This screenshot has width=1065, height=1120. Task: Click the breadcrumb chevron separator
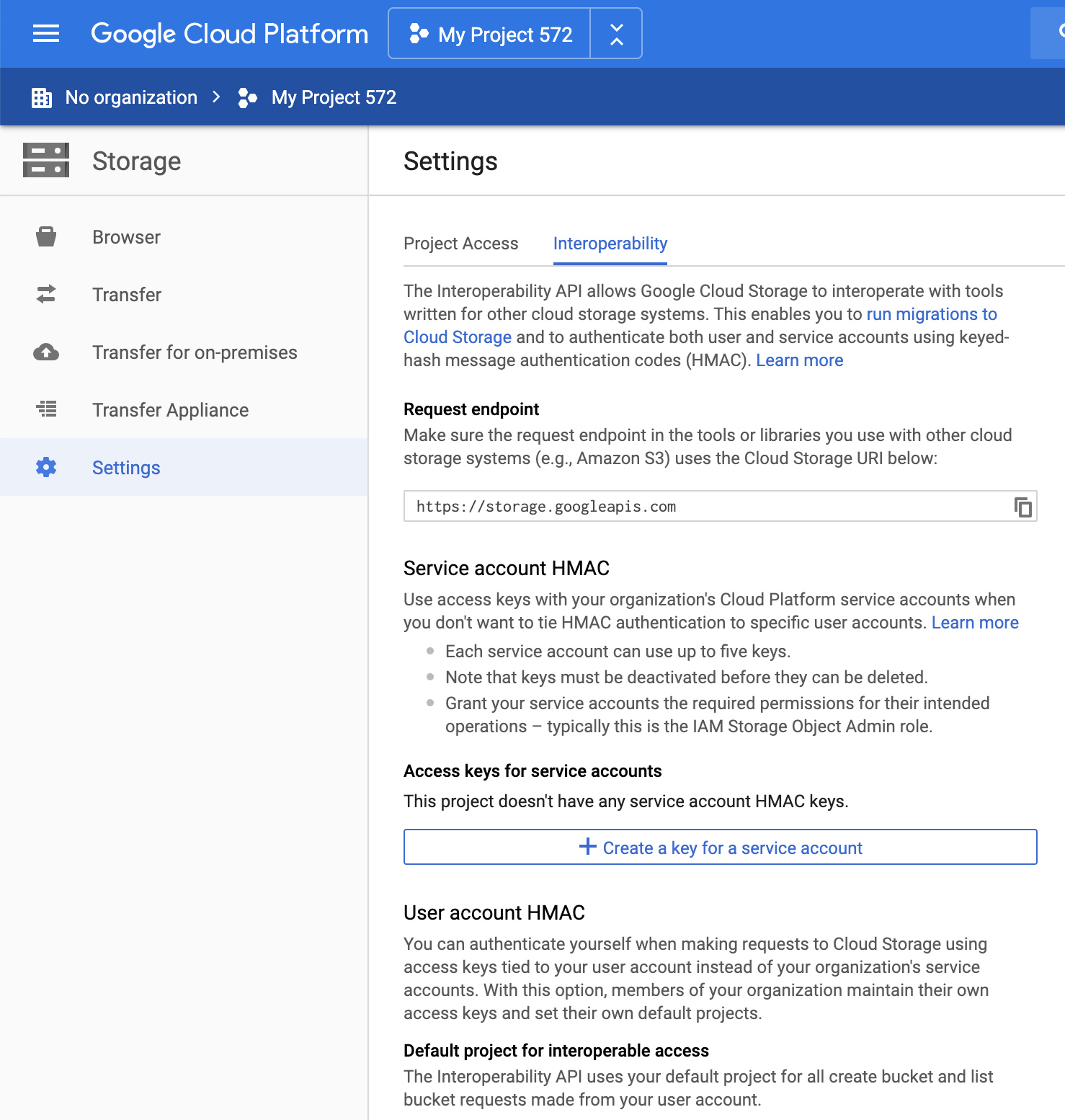(x=216, y=97)
